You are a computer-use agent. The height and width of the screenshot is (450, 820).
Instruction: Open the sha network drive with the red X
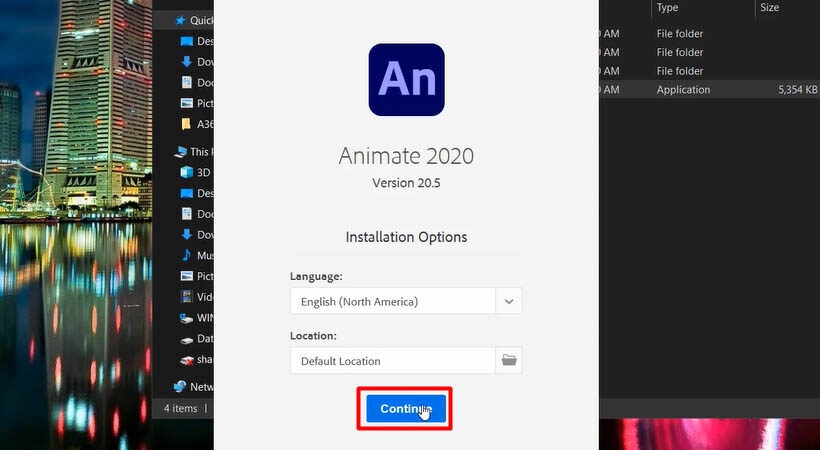tap(187, 360)
